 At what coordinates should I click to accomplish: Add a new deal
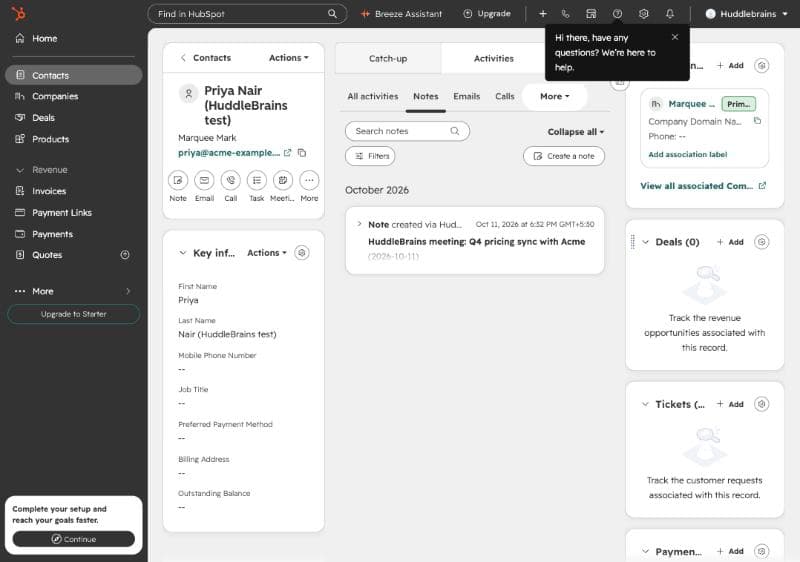click(x=730, y=242)
